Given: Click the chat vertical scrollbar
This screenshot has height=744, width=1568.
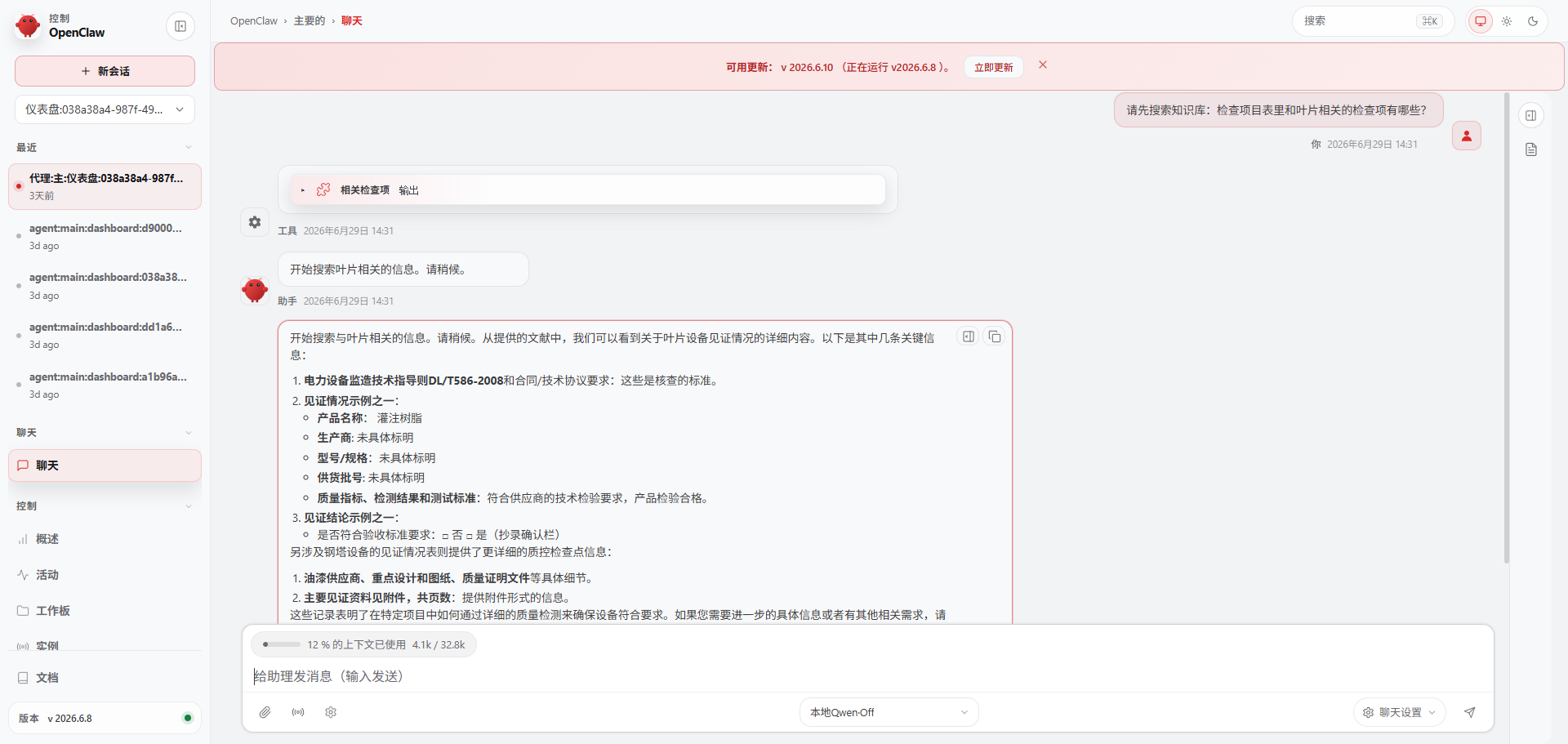Looking at the screenshot, I should pyautogui.click(x=1507, y=328).
